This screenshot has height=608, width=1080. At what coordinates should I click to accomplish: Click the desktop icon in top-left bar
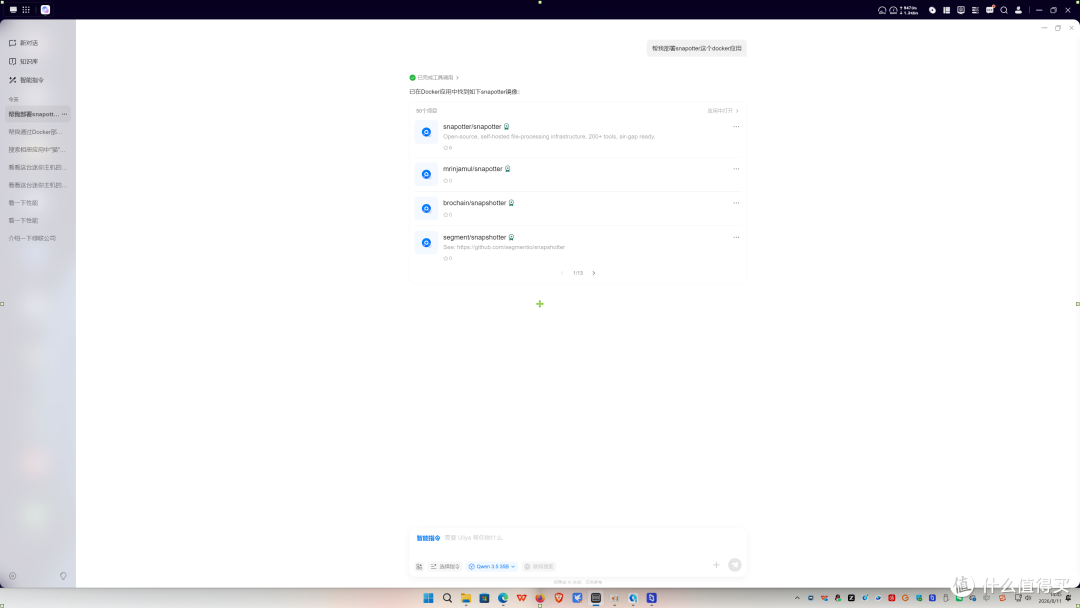pyautogui.click(x=13, y=10)
